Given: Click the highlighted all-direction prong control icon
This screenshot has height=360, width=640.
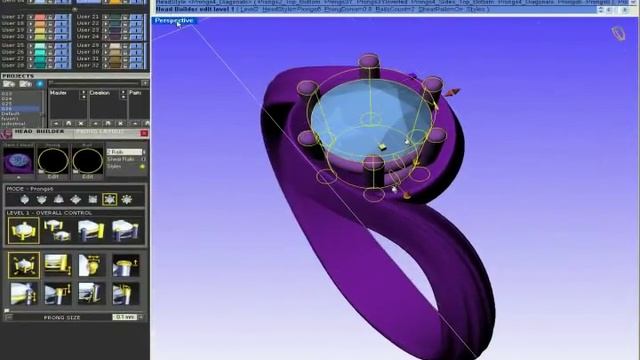Looking at the screenshot, I should [24, 265].
